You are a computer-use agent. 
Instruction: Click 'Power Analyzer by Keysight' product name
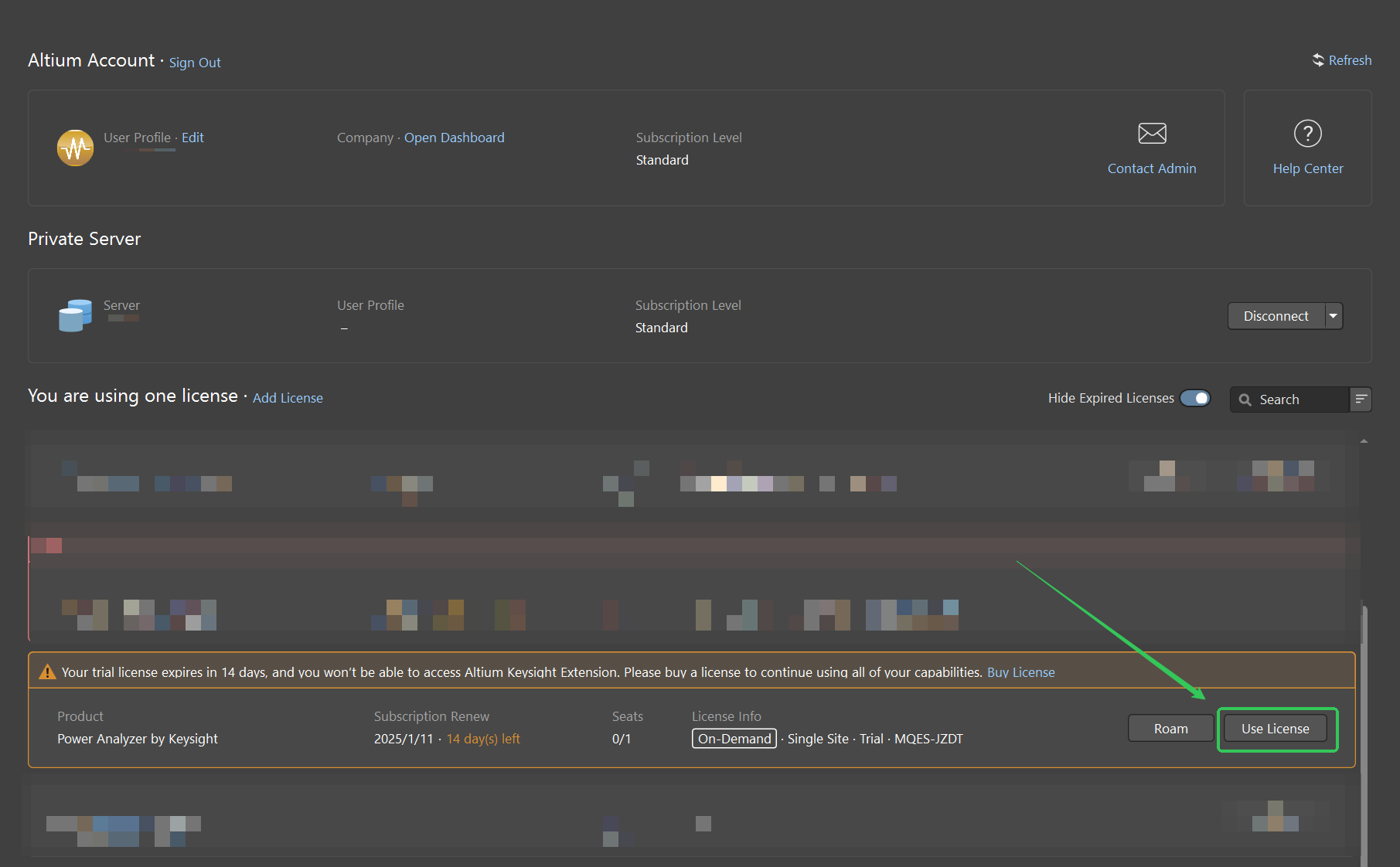pyautogui.click(x=138, y=739)
